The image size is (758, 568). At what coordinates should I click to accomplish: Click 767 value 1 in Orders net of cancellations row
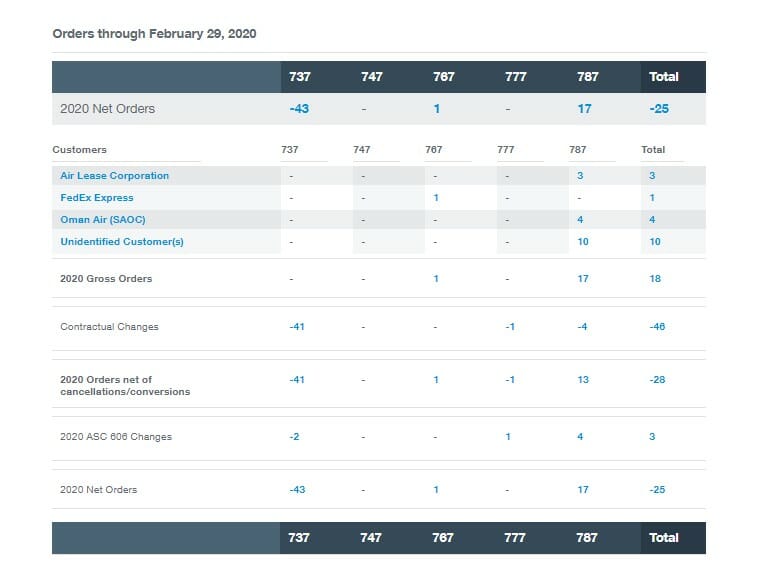coord(436,380)
